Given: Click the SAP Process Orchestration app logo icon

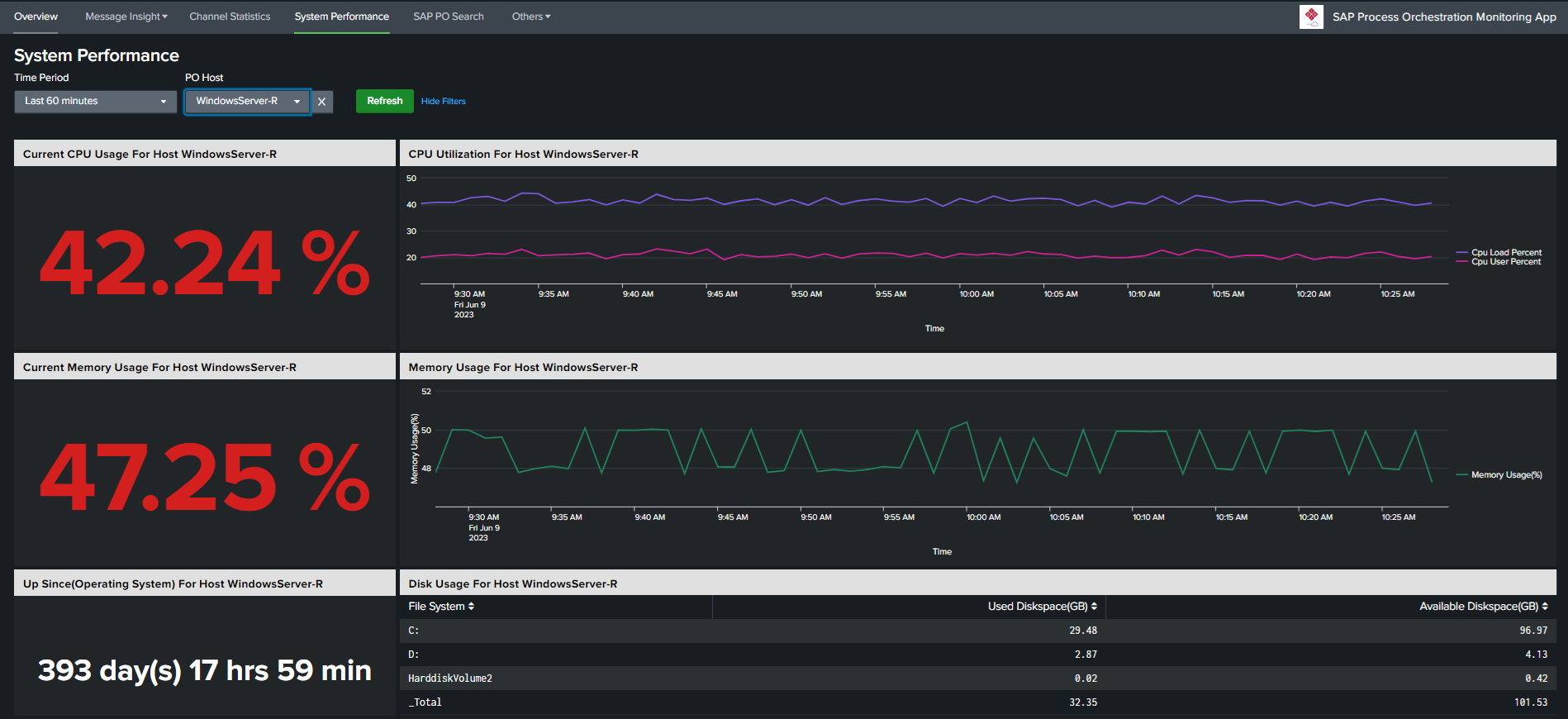Looking at the screenshot, I should (1311, 17).
